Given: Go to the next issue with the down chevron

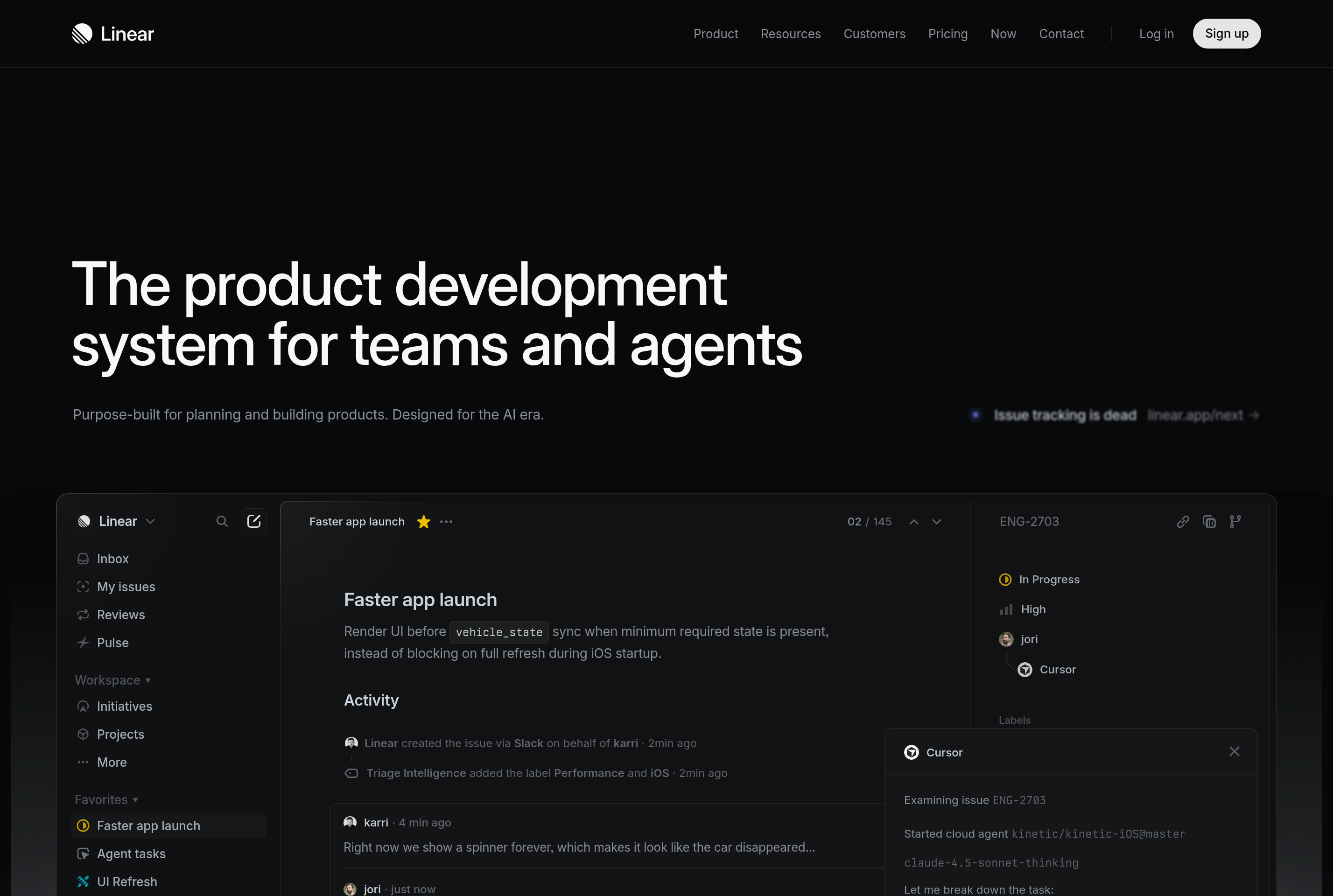Looking at the screenshot, I should click(x=936, y=521).
